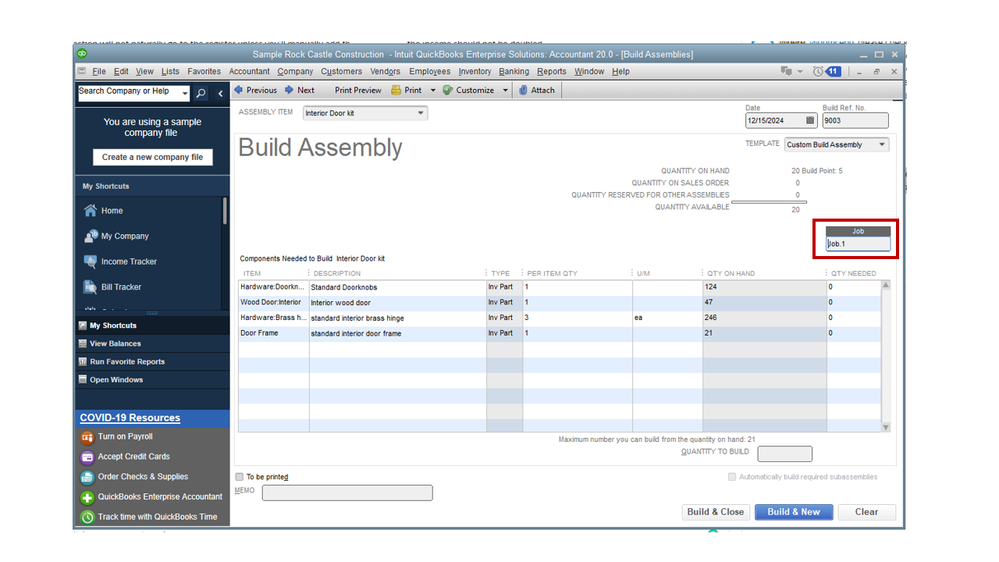Open the Inventory menu
Image resolution: width=999 pixels, height=562 pixels.
[475, 71]
